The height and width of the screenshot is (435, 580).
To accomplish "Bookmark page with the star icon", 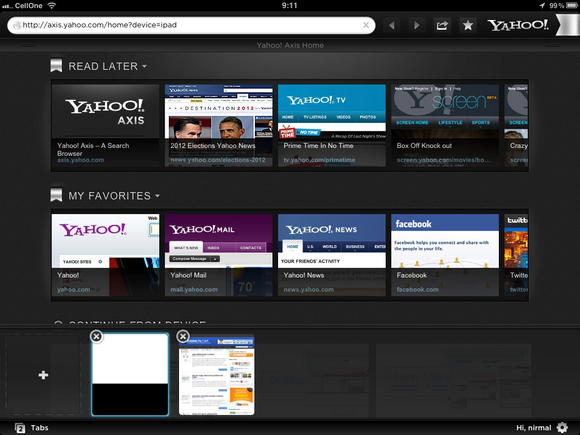I will pyautogui.click(x=468, y=25).
